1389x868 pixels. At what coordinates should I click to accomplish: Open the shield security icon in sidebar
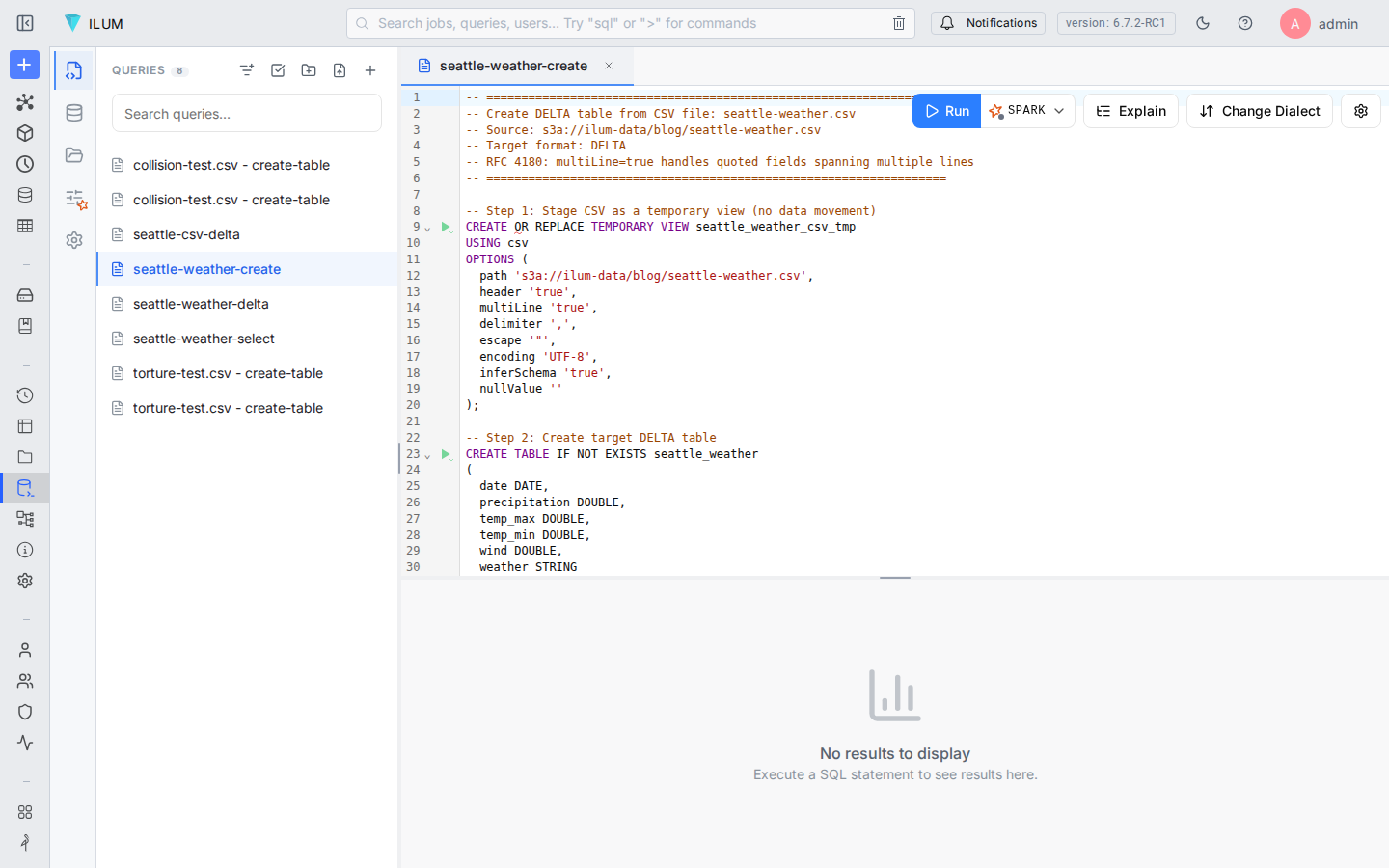[25, 712]
